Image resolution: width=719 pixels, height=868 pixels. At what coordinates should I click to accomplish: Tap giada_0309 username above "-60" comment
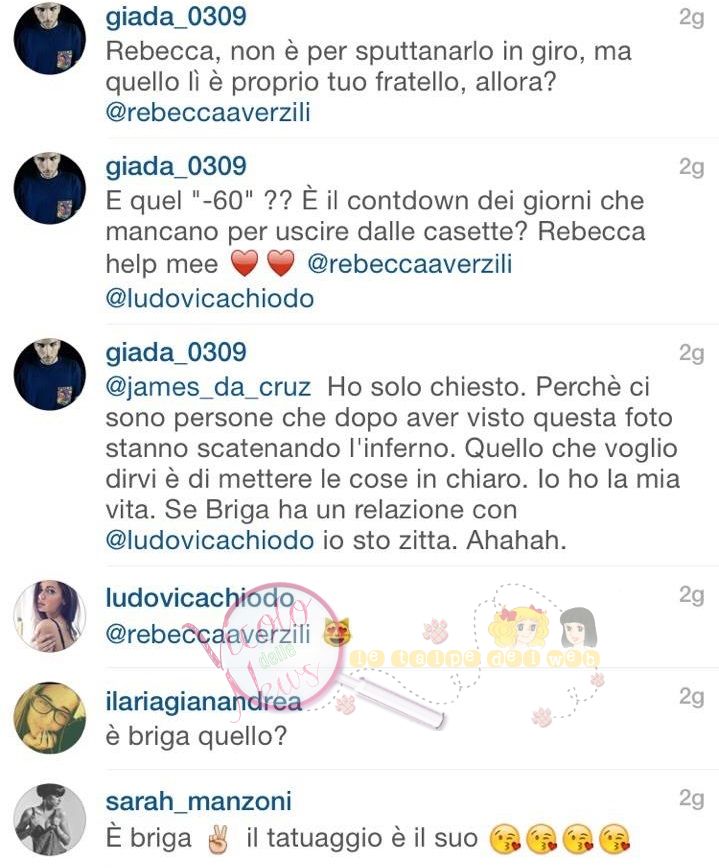176,167
